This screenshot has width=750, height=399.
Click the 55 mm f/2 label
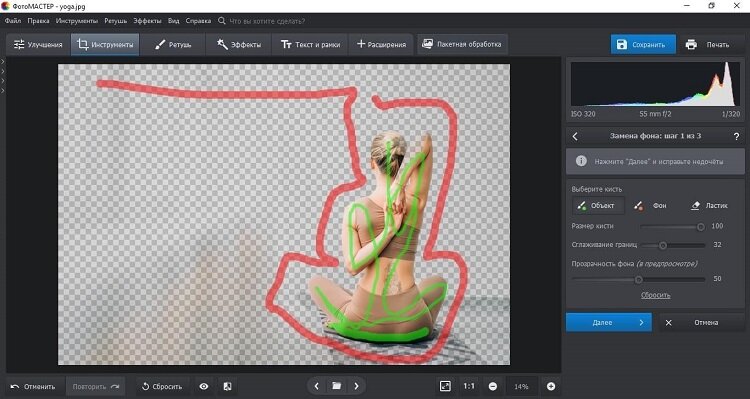tap(655, 114)
